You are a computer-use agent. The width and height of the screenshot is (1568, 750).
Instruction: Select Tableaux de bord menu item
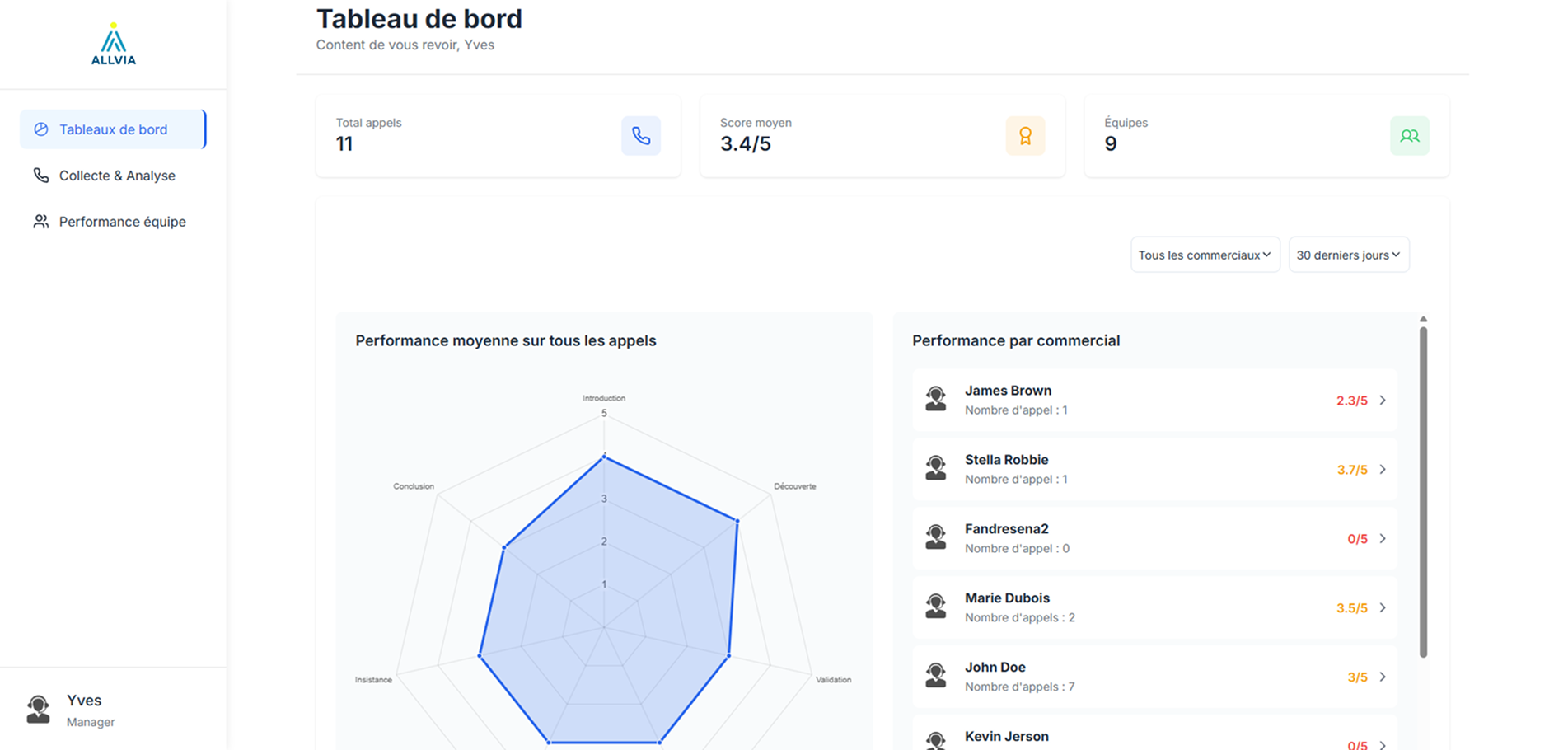pos(113,129)
